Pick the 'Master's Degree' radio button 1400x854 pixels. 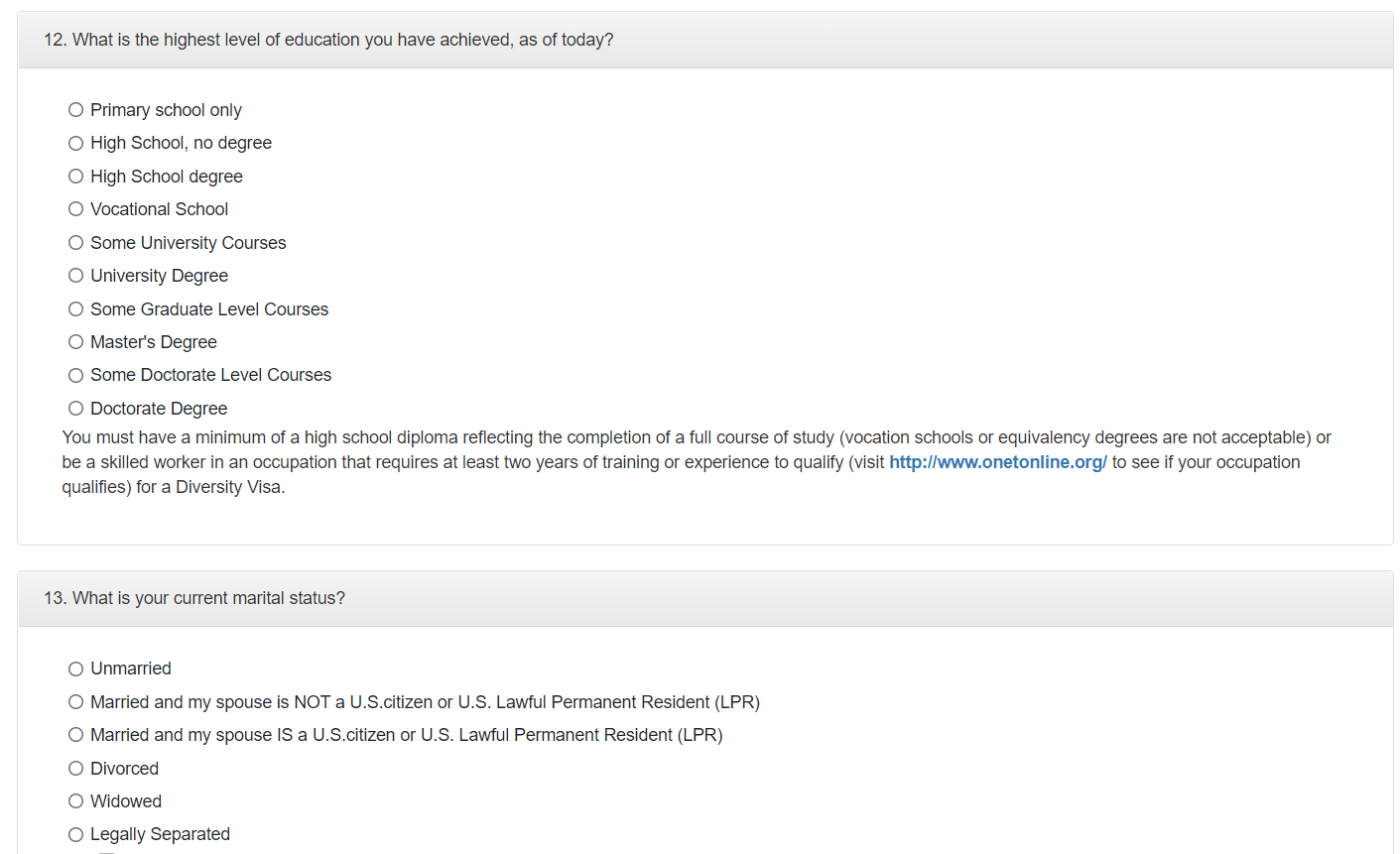pos(75,342)
